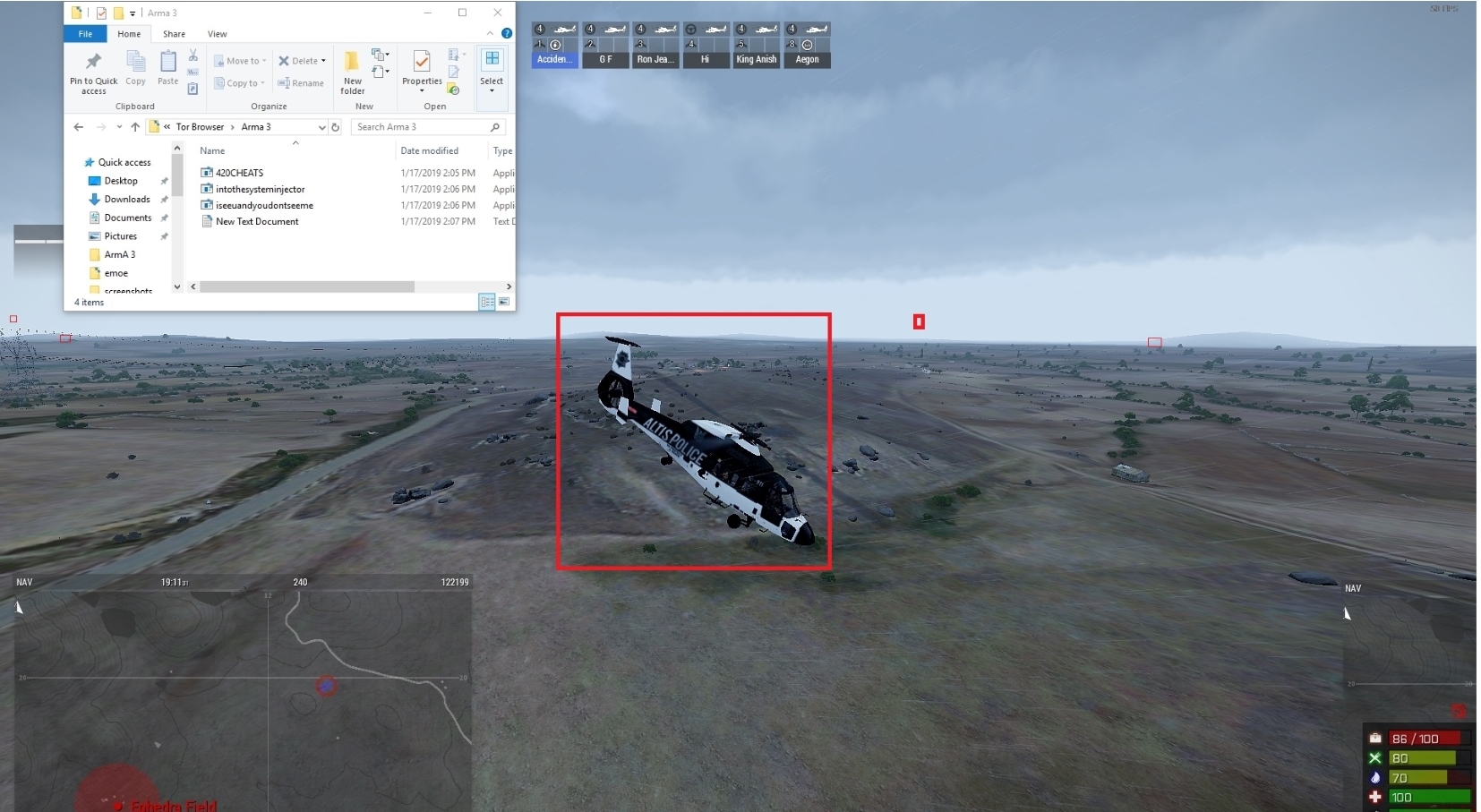Select squad unit G F in game
Screen dimensions: 1481x812
606,45
